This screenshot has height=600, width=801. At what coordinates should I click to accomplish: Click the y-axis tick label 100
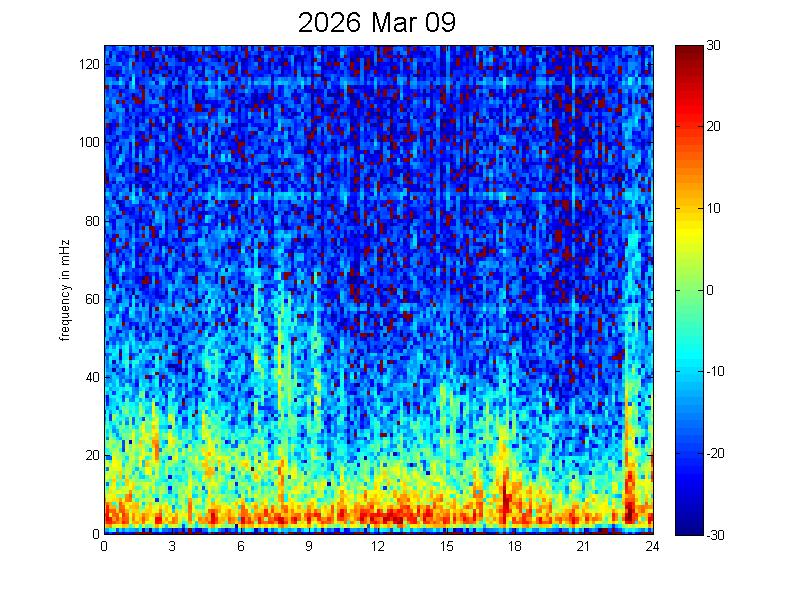coord(88,142)
